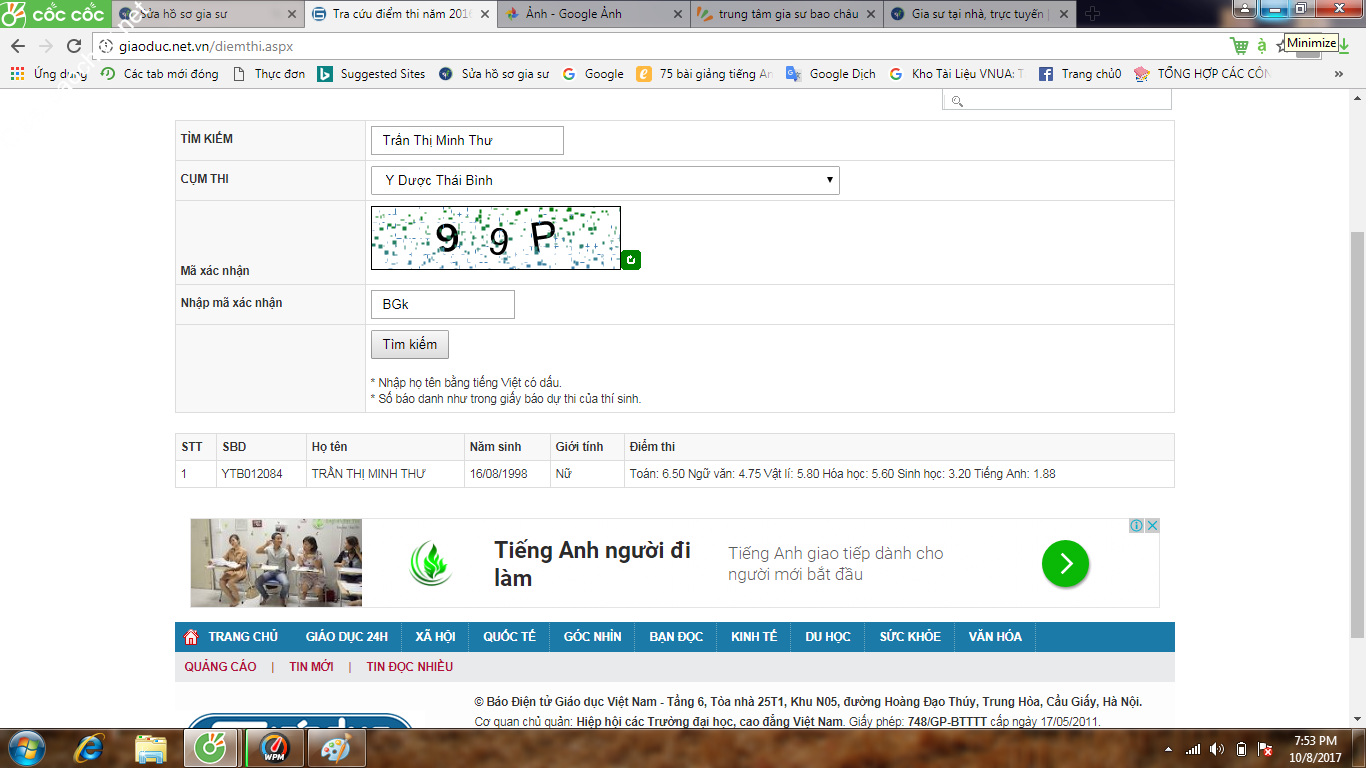Click the volume icon in system tray

coord(1217,749)
